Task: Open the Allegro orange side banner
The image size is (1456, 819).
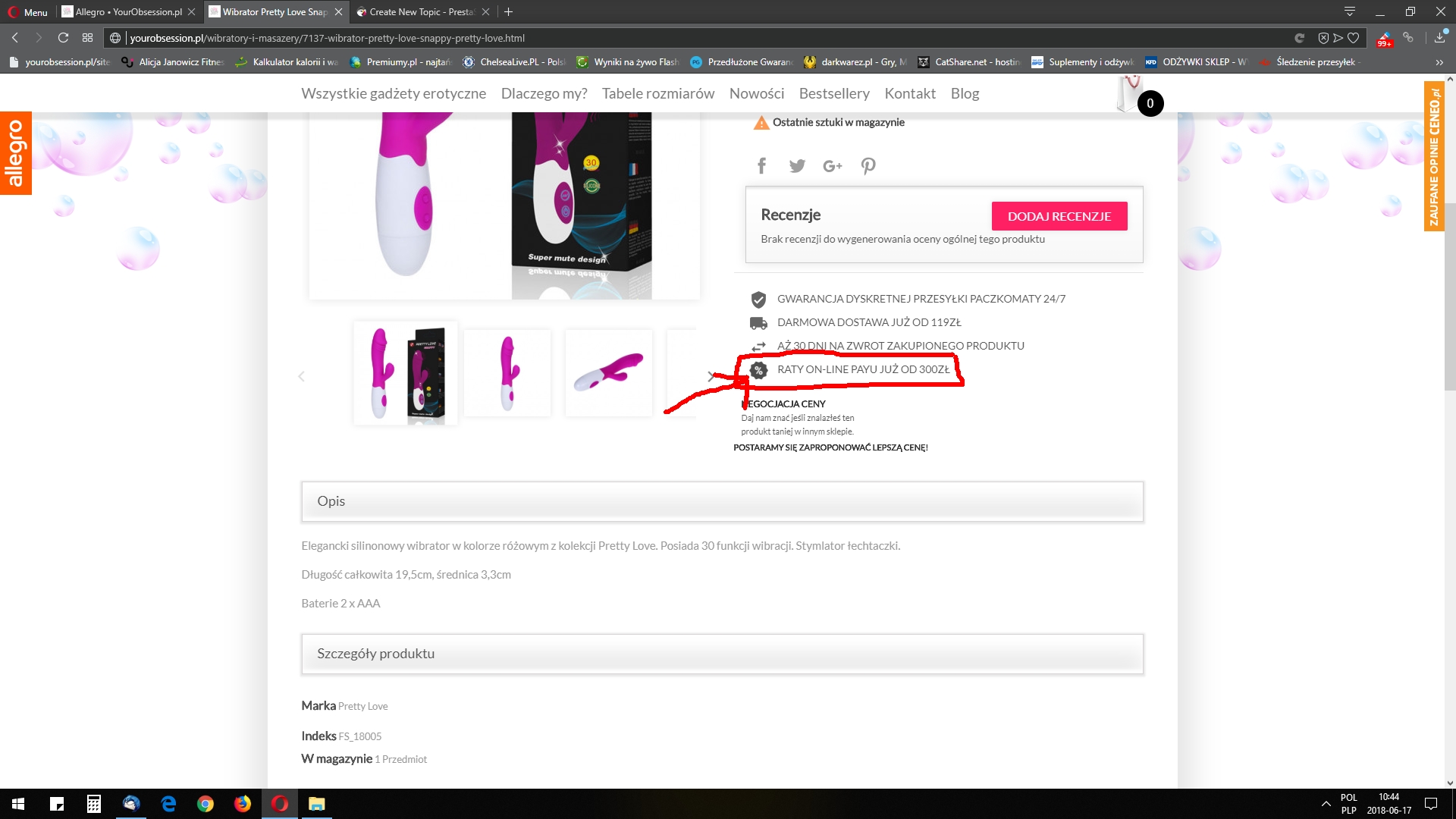Action: click(x=15, y=153)
